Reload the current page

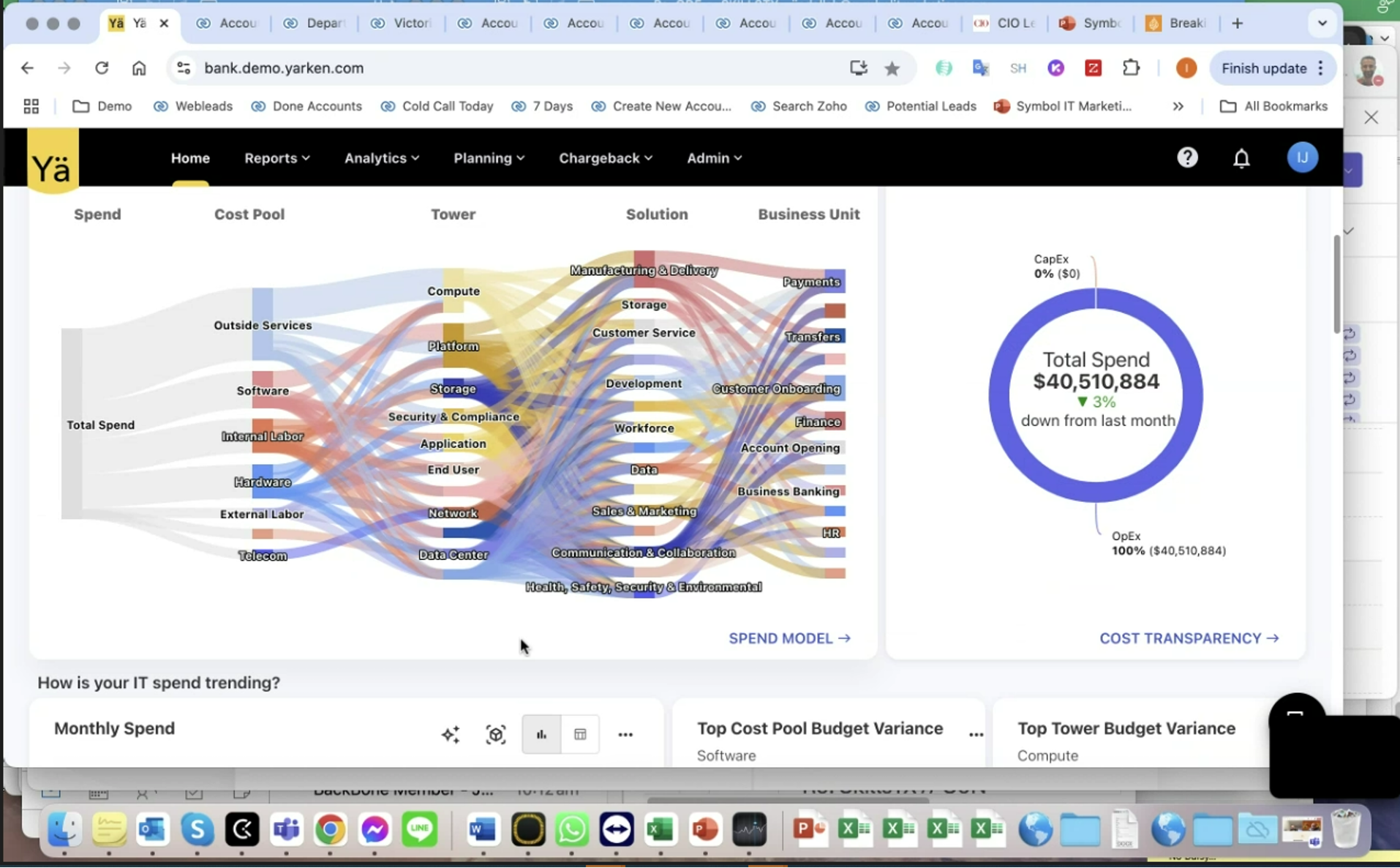pos(102,68)
